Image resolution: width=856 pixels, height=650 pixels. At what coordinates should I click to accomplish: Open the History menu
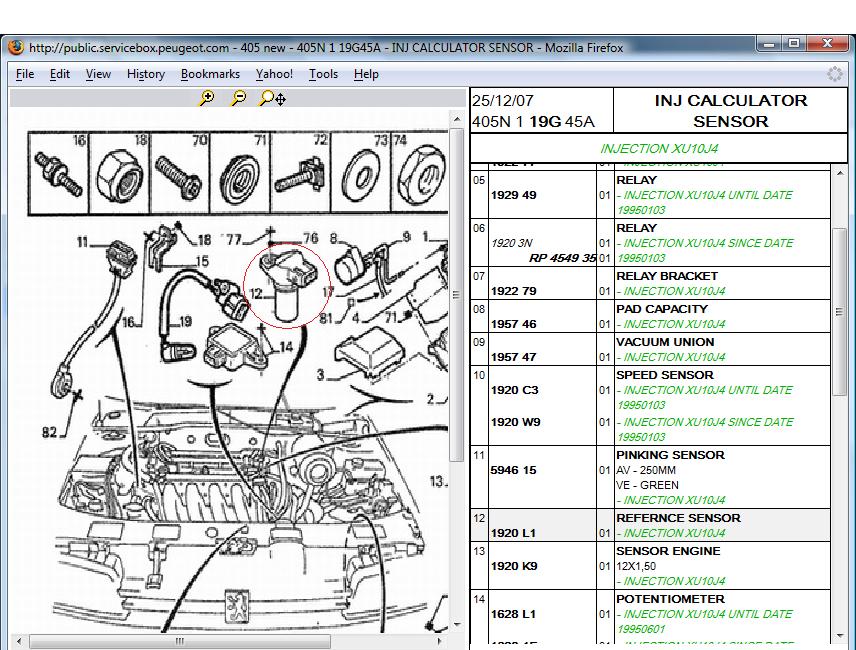[146, 74]
